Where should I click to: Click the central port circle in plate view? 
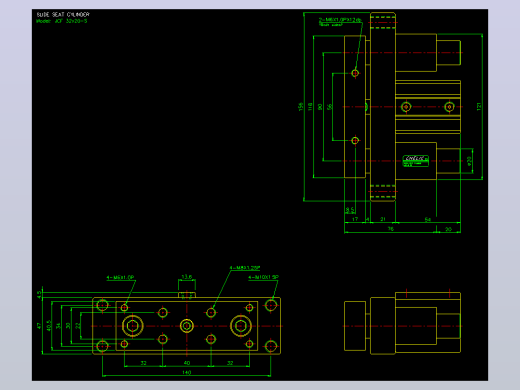(187, 326)
